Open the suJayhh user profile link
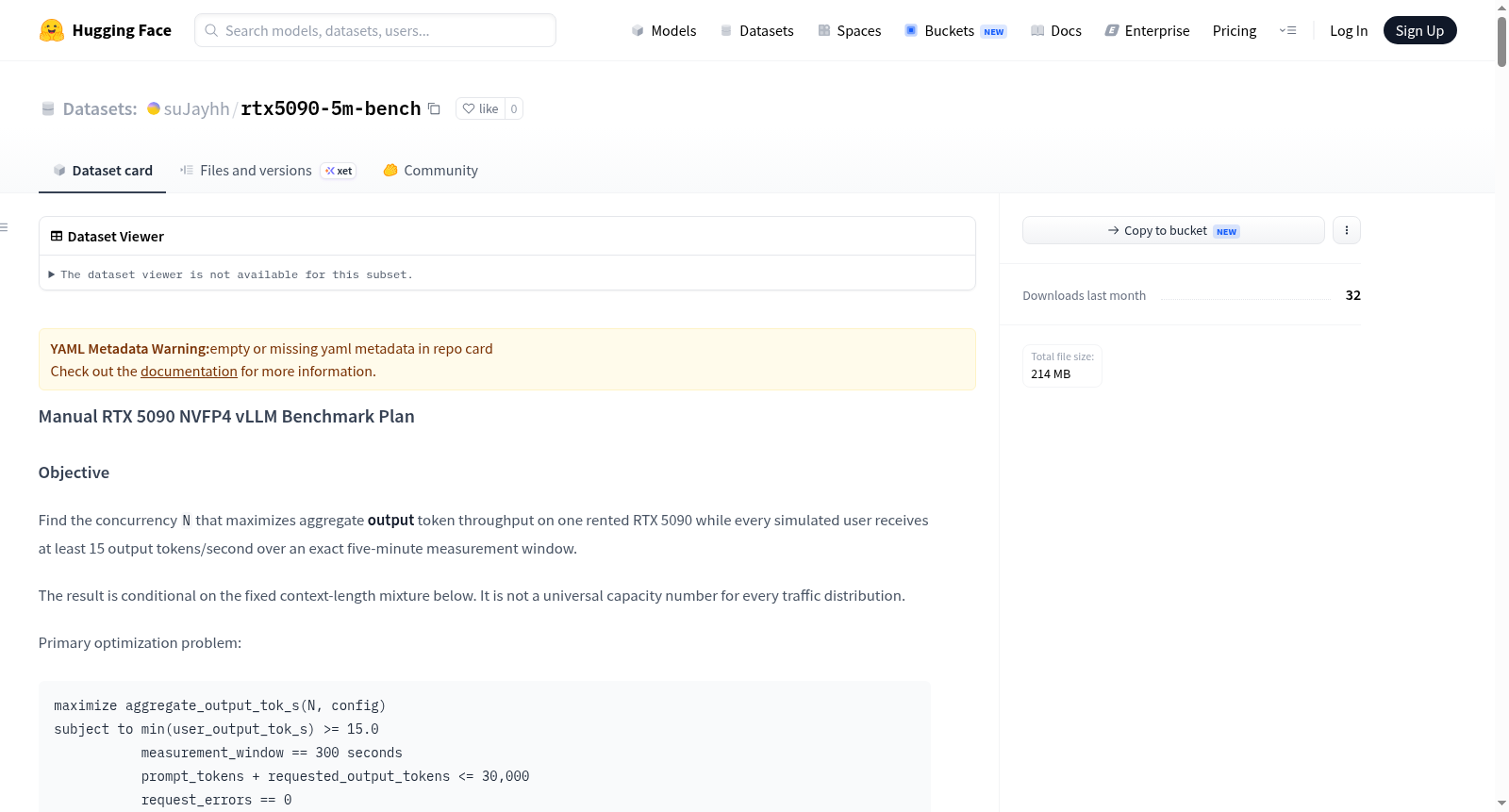1509x812 pixels. point(196,108)
